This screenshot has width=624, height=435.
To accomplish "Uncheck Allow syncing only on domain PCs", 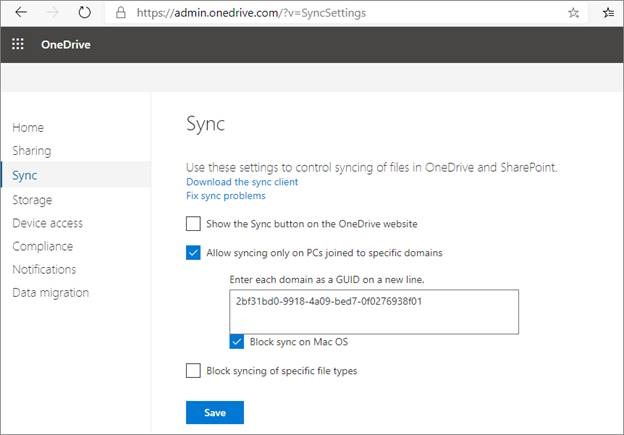I will (x=193, y=253).
